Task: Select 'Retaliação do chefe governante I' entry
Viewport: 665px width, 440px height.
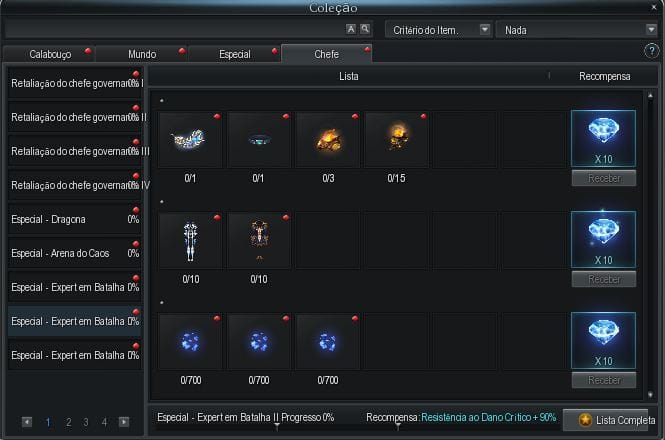Action: point(75,83)
